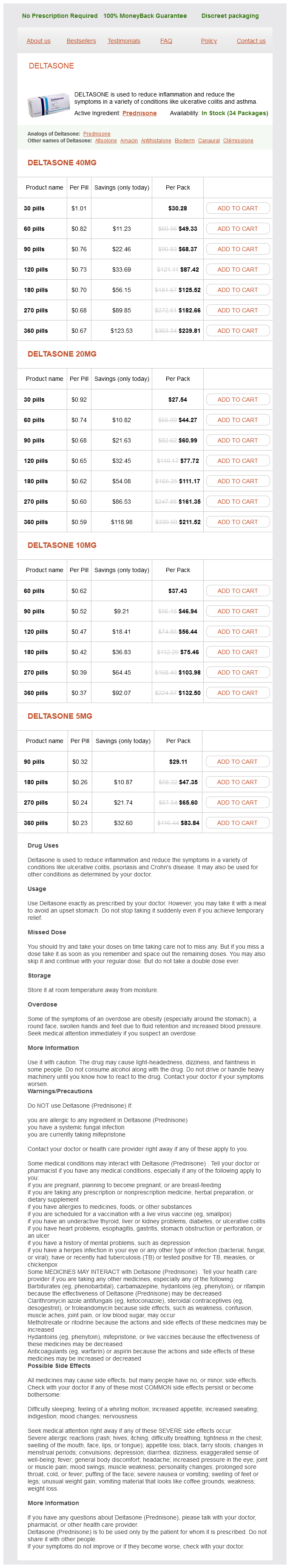Open the Testimonials page
This screenshot has width=290, height=1568.
124,41
